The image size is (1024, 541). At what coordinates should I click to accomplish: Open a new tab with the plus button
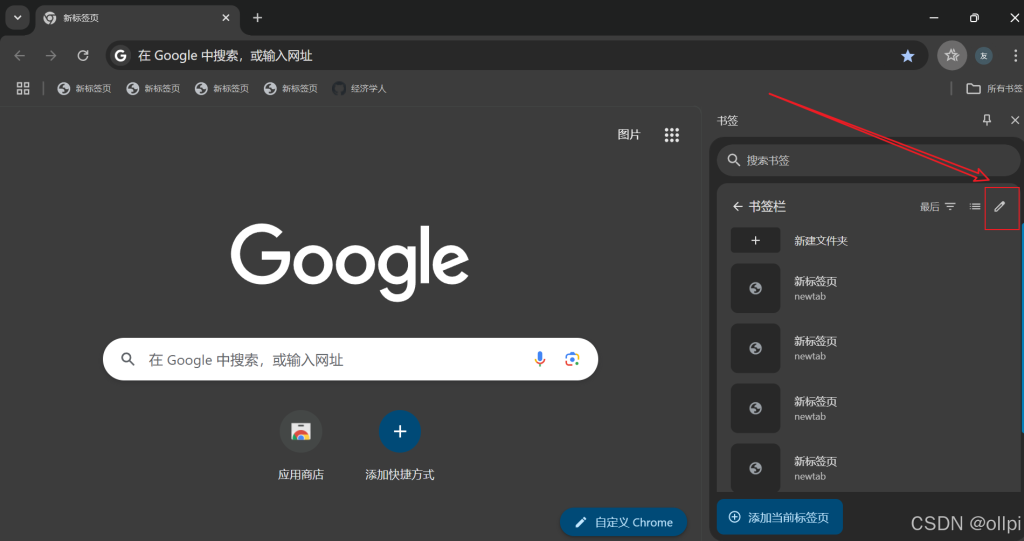pyautogui.click(x=257, y=18)
